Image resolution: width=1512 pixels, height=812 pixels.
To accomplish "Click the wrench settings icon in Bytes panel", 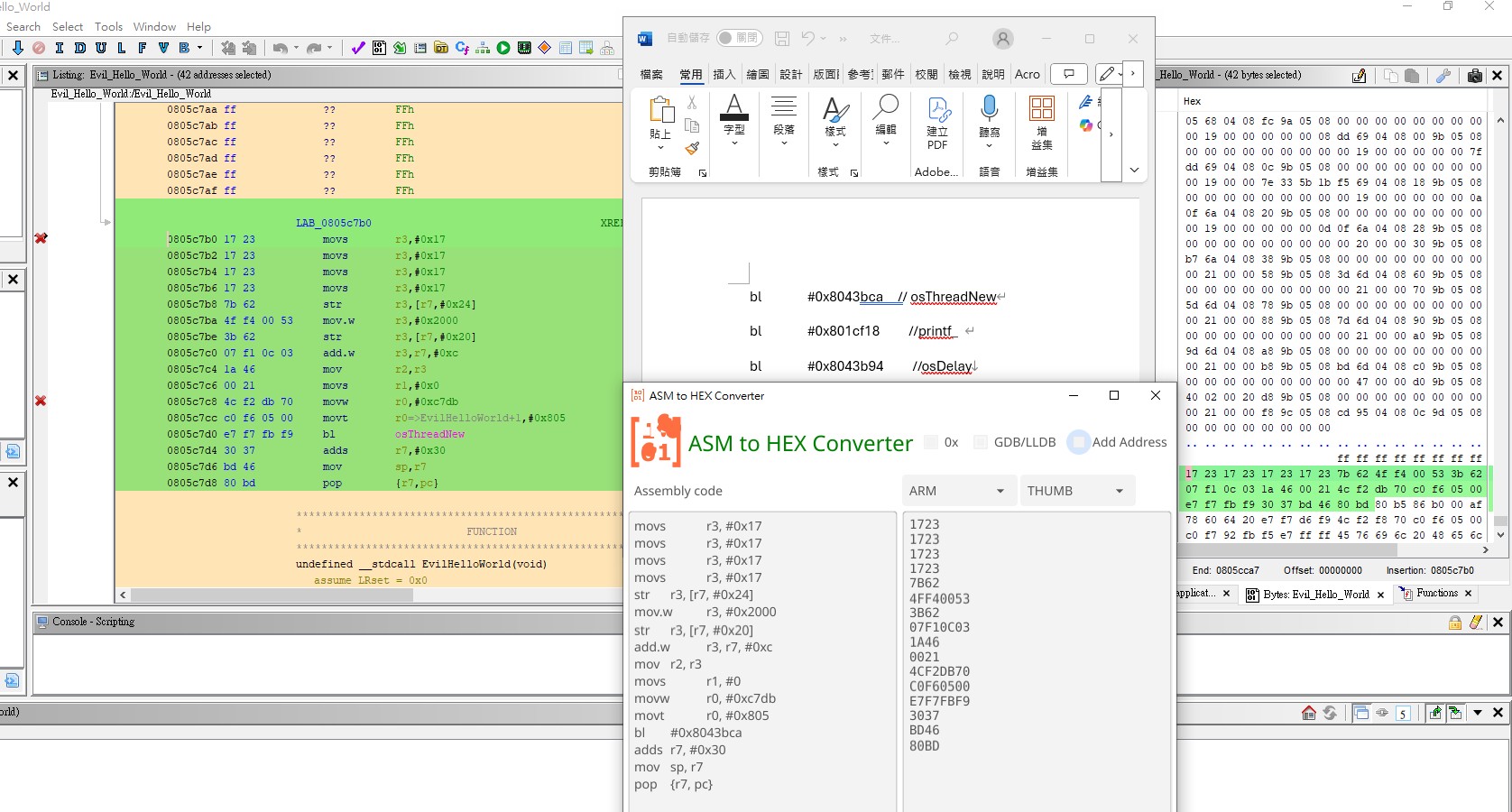I will (1443, 76).
